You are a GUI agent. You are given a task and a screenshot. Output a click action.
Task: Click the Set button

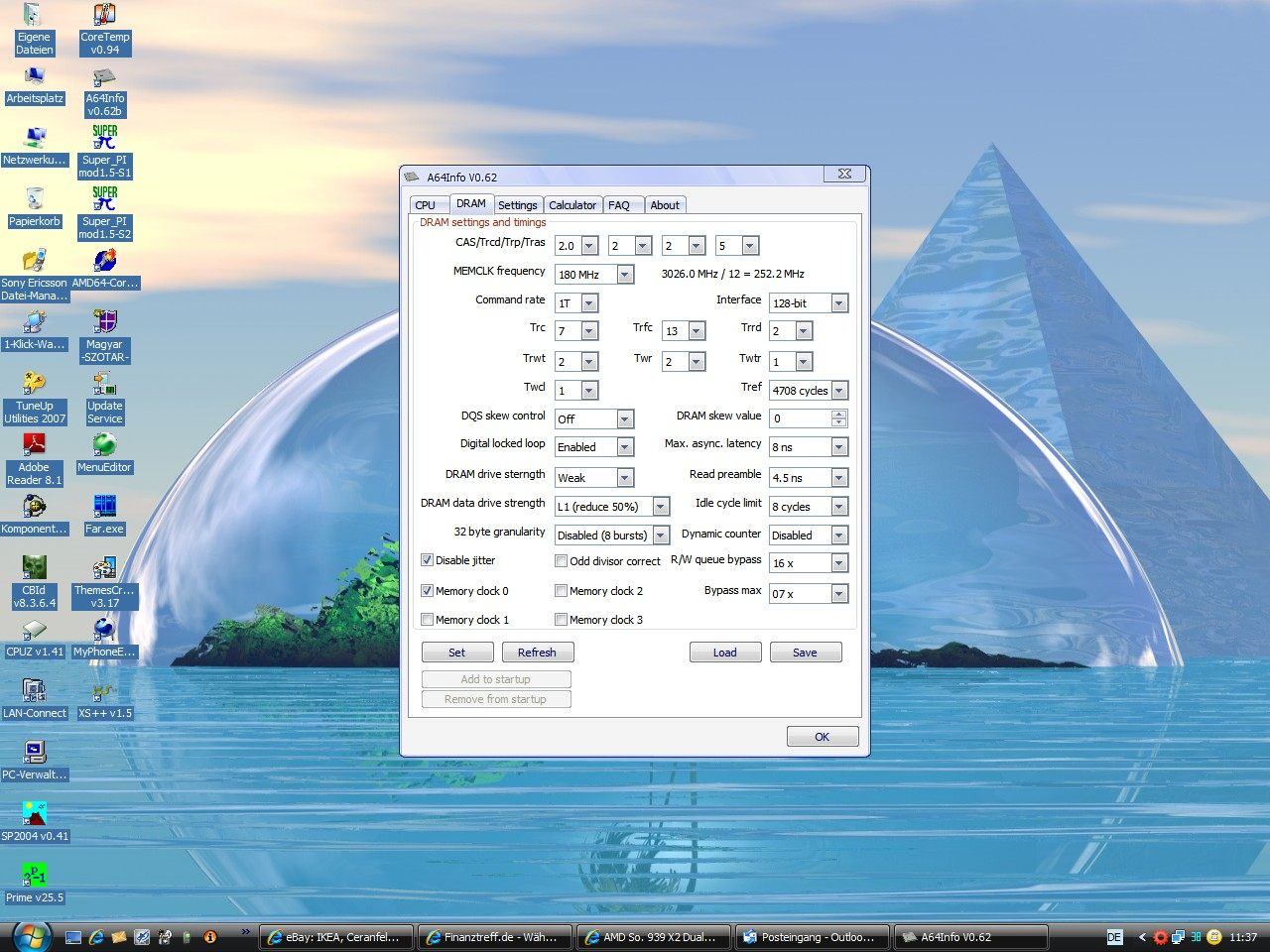(457, 653)
